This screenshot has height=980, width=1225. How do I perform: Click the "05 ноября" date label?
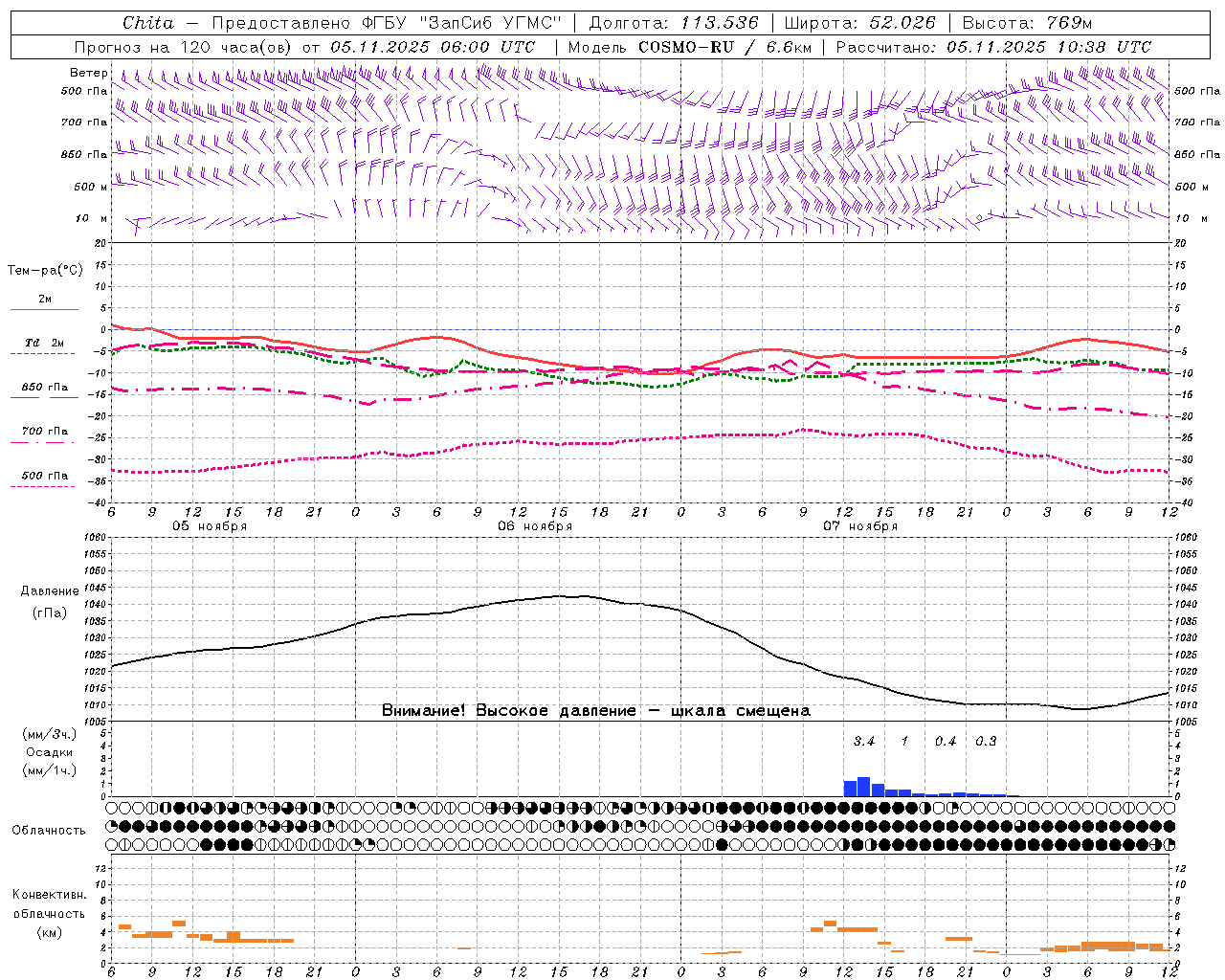[x=210, y=526]
